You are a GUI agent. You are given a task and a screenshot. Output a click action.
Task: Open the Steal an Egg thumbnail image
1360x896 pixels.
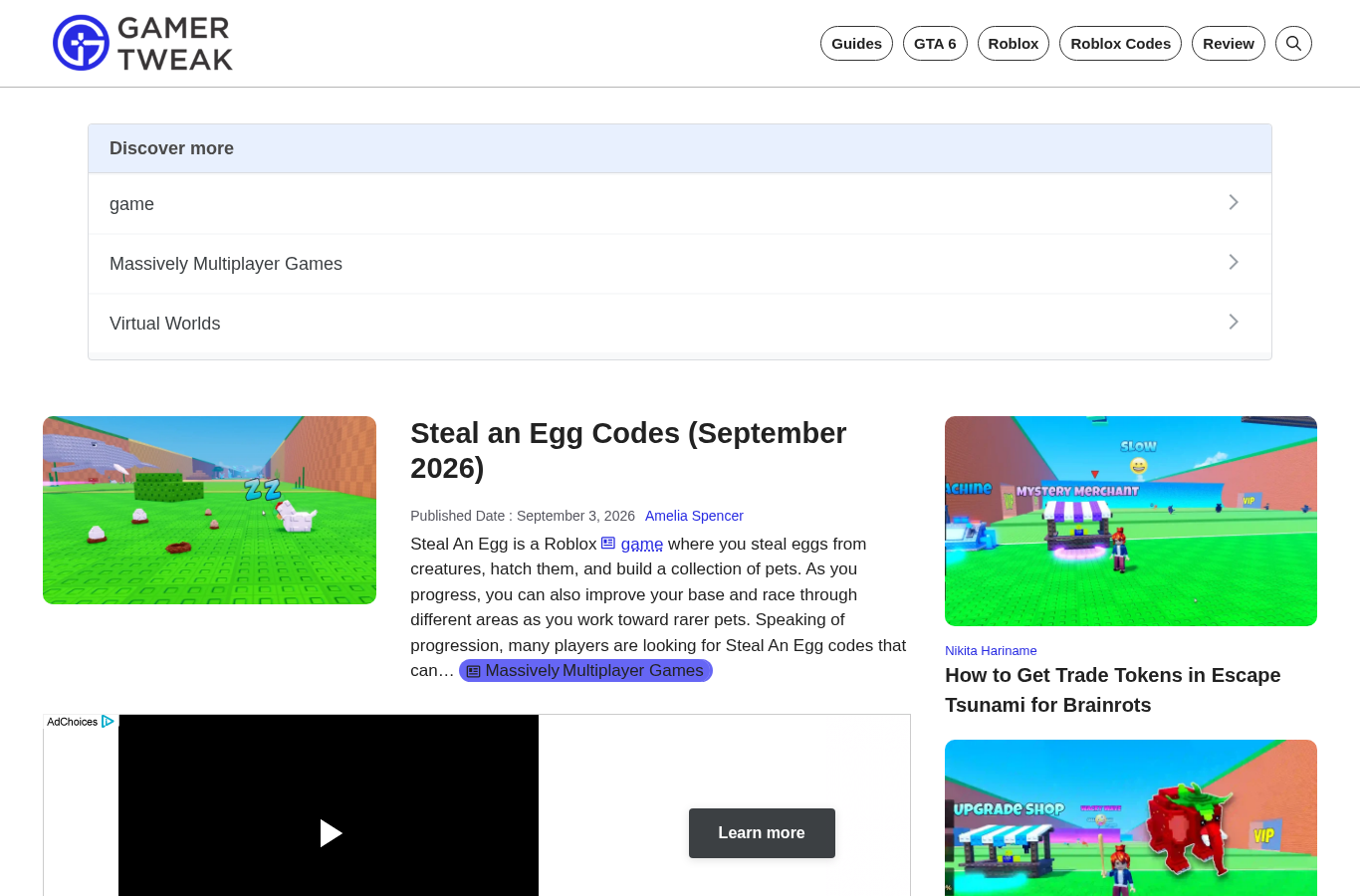(209, 510)
